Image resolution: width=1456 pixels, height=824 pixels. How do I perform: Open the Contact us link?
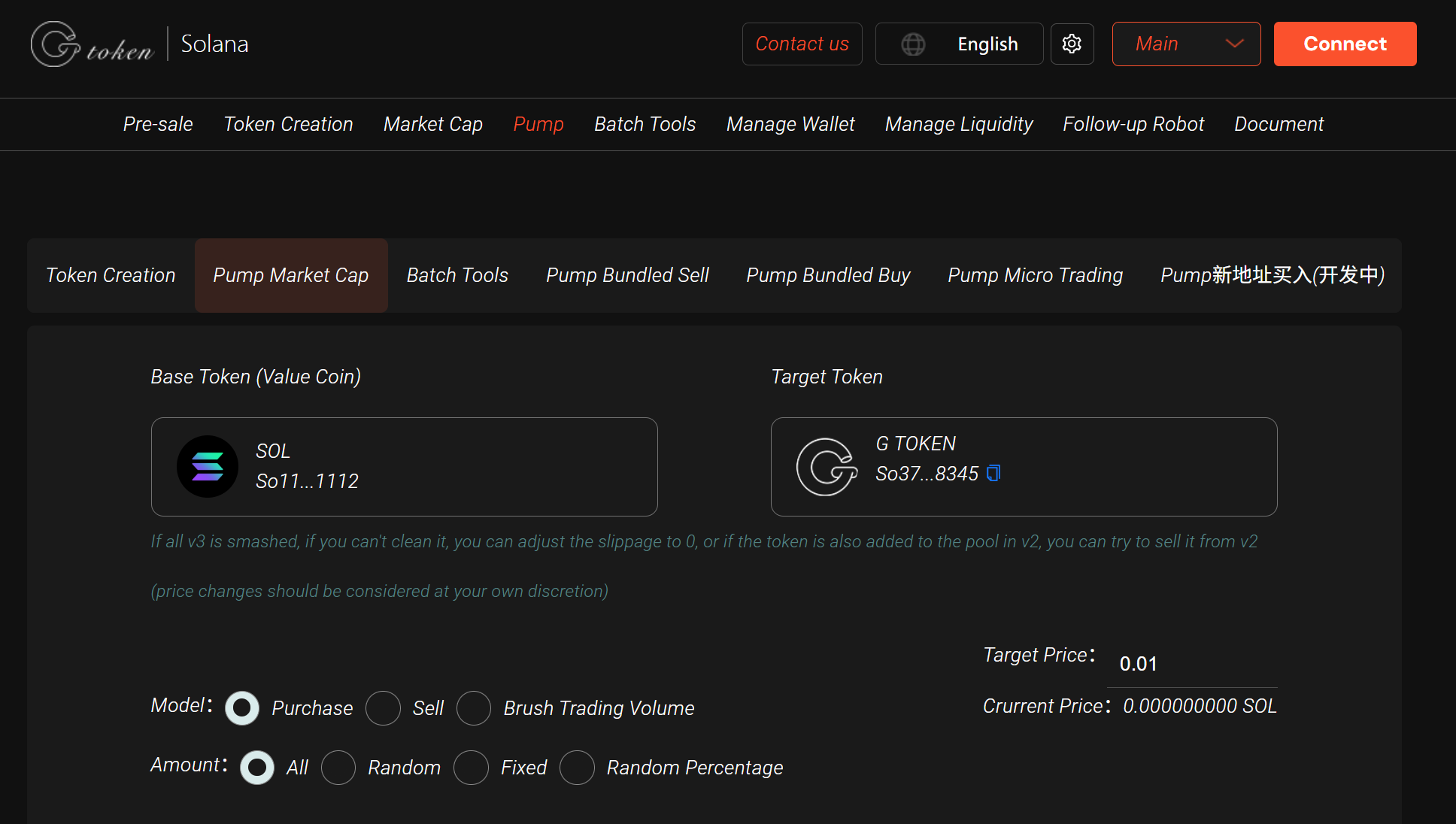click(x=802, y=44)
